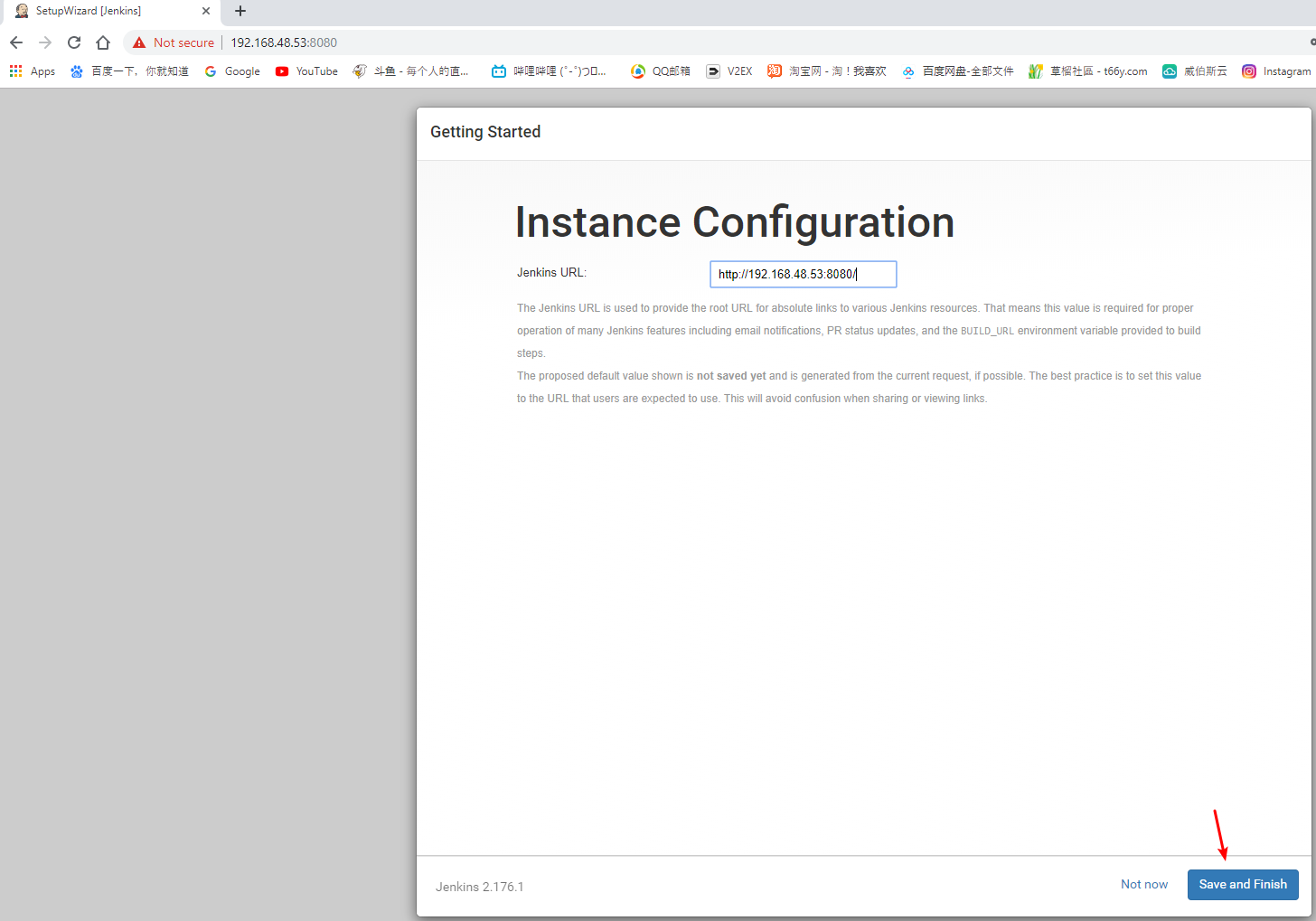
Task: Click Save and Finish button
Action: point(1243,885)
